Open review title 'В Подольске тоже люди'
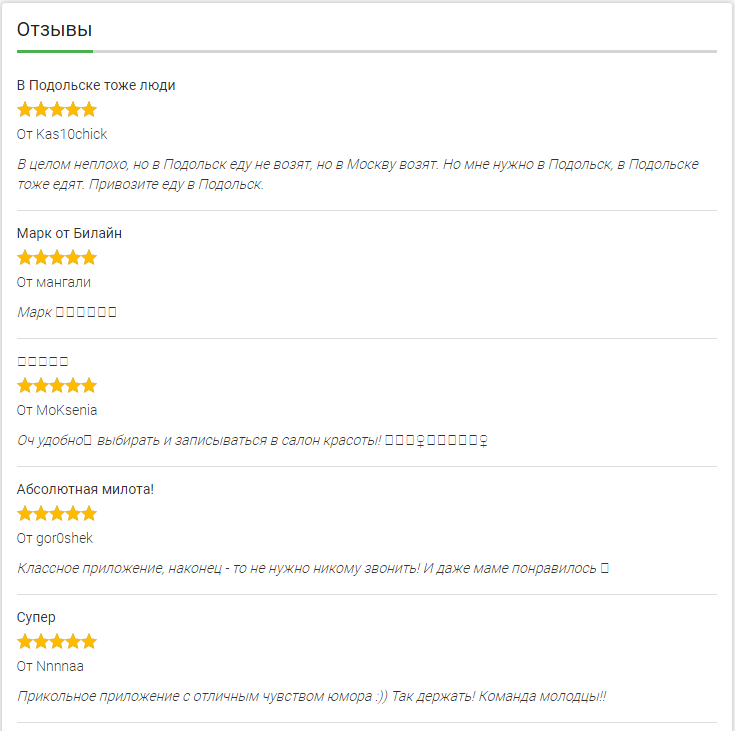735x731 pixels. tap(96, 85)
